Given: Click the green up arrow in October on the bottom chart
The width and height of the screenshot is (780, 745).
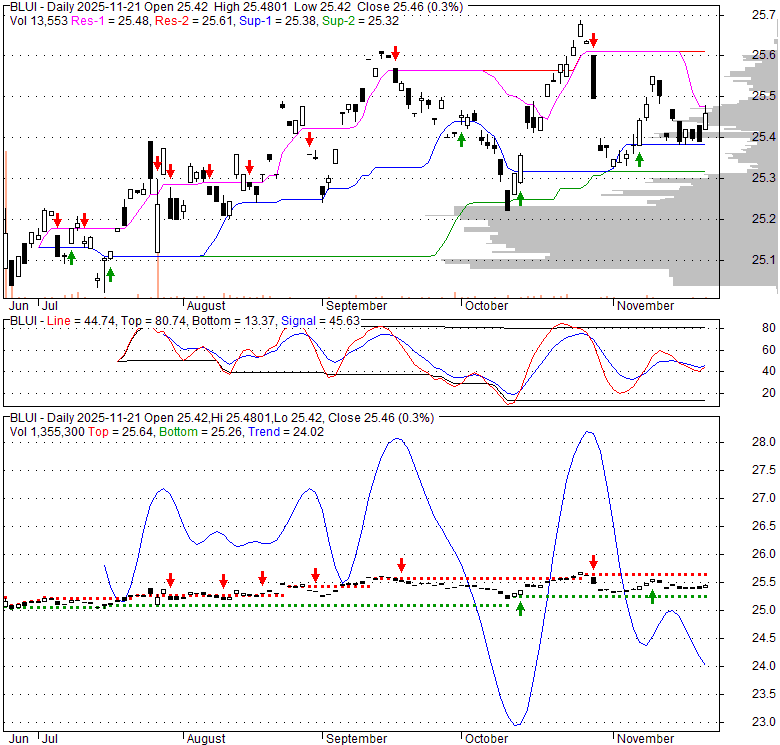Looking at the screenshot, I should pyautogui.click(x=520, y=608).
